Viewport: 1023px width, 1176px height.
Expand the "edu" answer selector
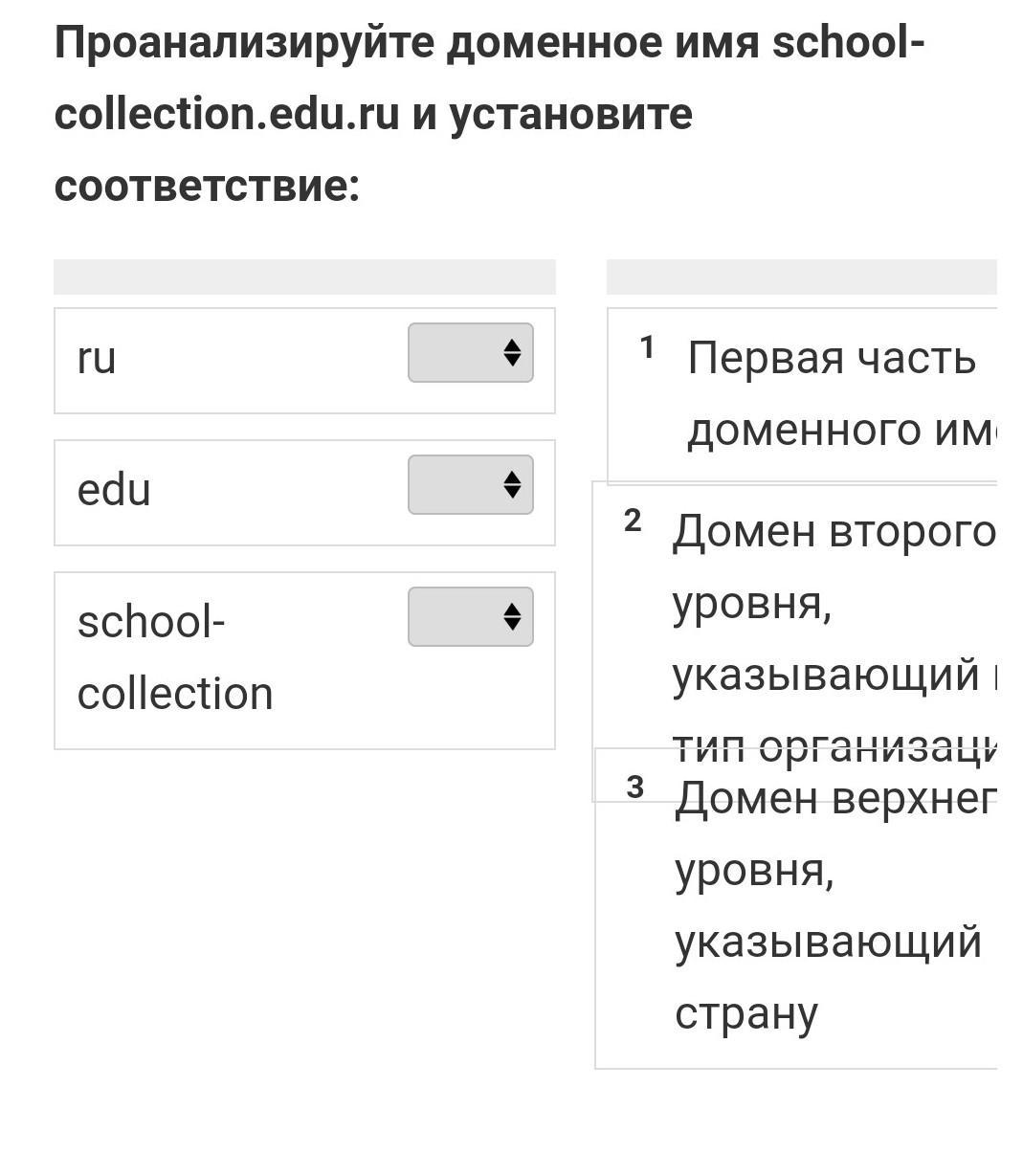pyautogui.click(x=470, y=485)
